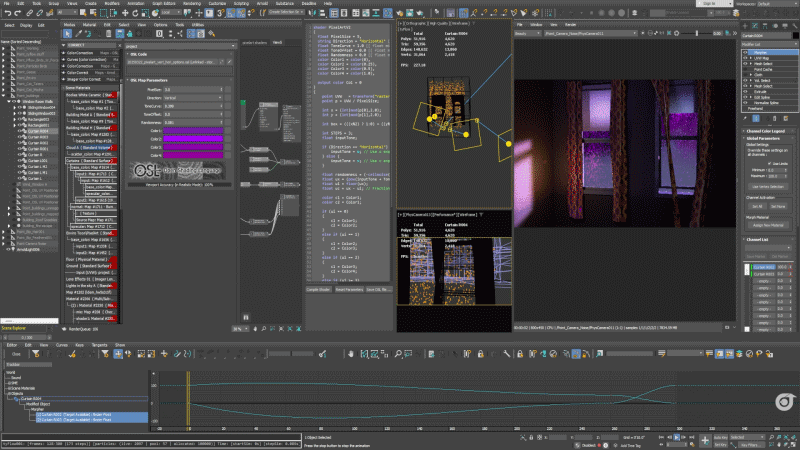Click the Compile Shader button
The width and height of the screenshot is (800, 450).
click(318, 289)
